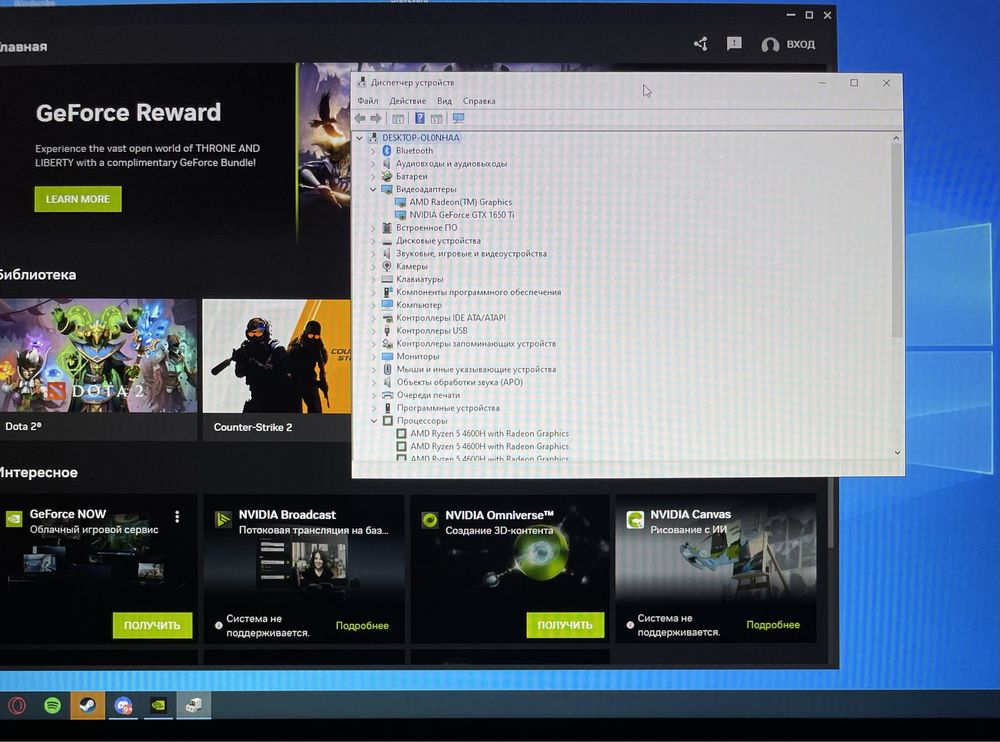Select first AMD Ryzen 5 4600H processor entry
1000x742 pixels.
(490, 433)
